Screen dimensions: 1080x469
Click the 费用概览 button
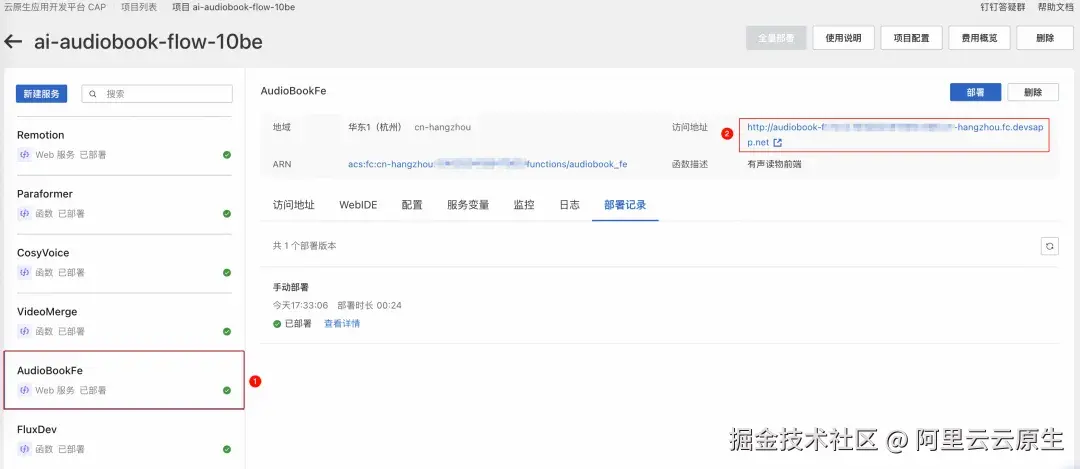click(979, 39)
